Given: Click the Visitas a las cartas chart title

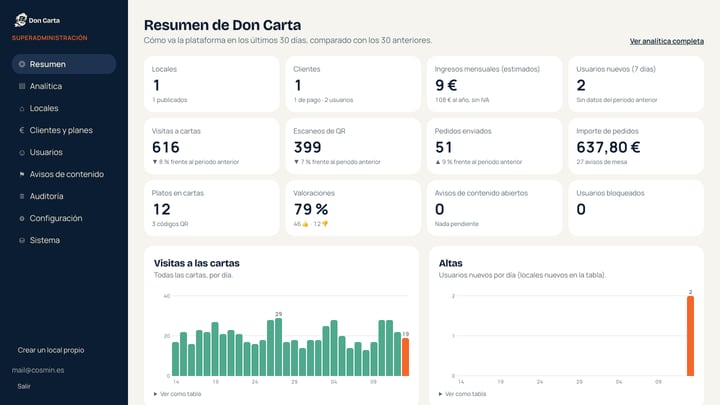Looking at the screenshot, I should (x=197, y=263).
